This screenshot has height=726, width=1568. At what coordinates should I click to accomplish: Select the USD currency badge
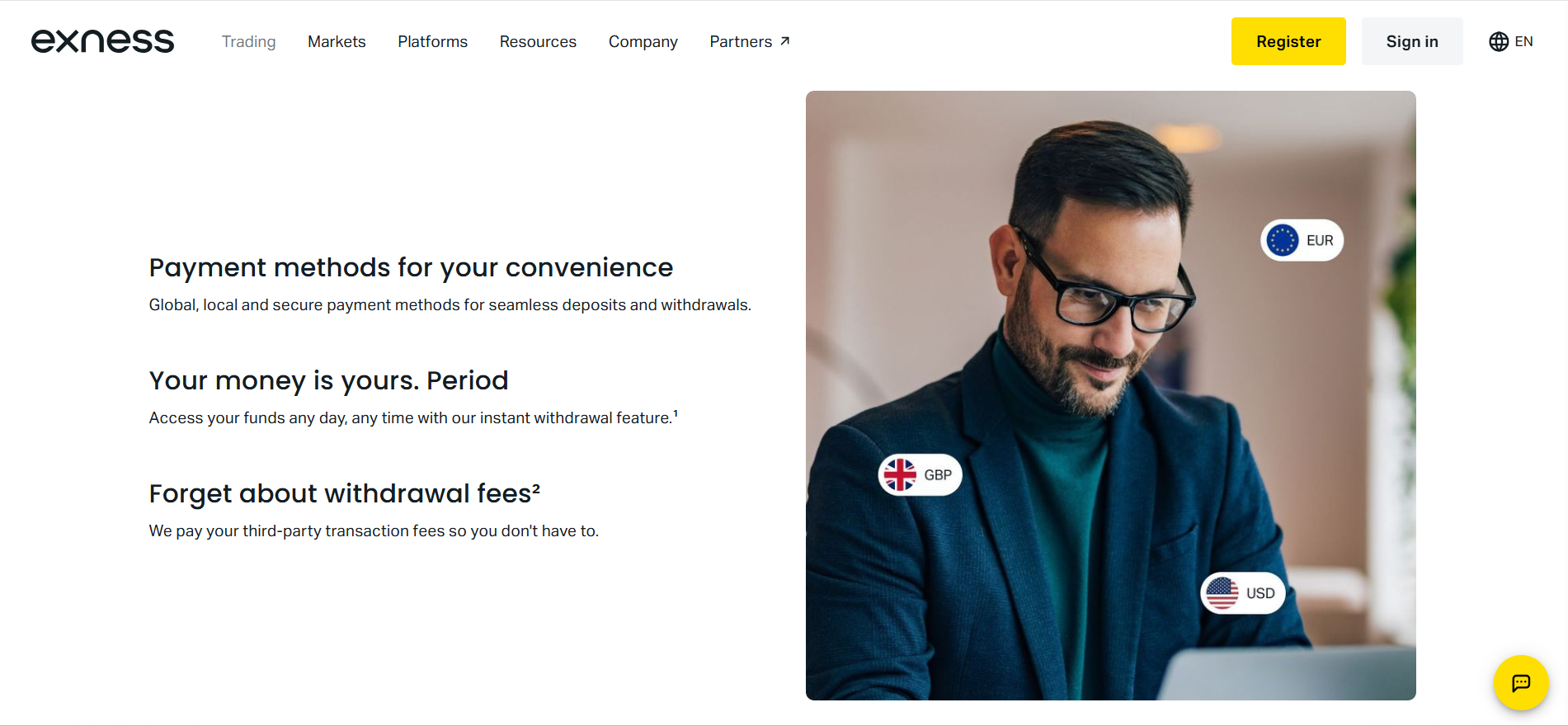point(1243,593)
